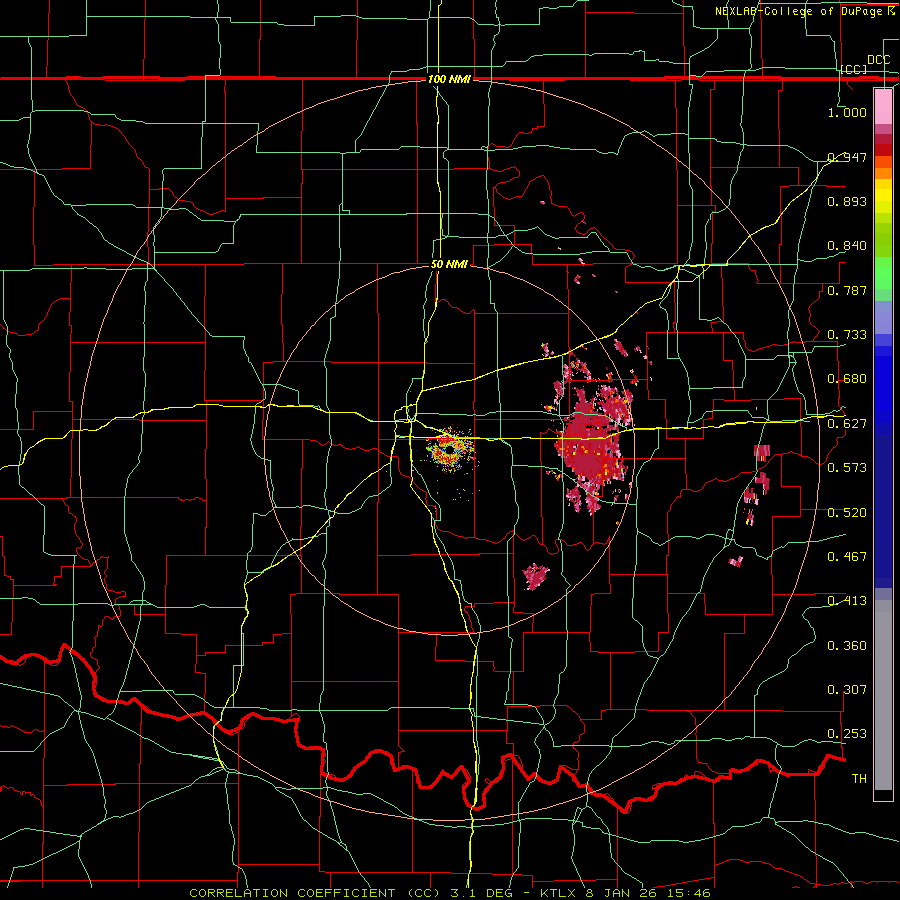The width and height of the screenshot is (900, 900).
Task: Select the 0.467 scale value
Action: (847, 557)
